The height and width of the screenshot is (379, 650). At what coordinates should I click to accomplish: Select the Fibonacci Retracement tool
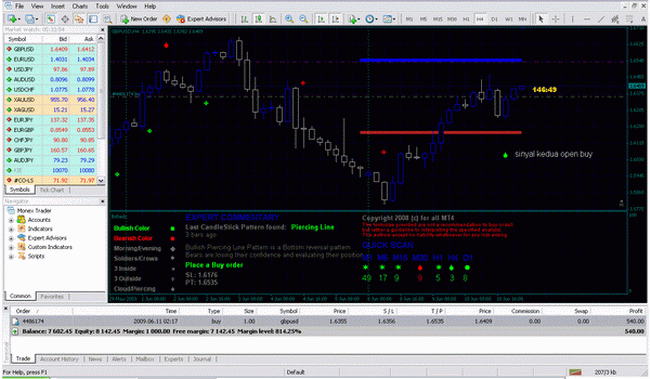point(629,19)
